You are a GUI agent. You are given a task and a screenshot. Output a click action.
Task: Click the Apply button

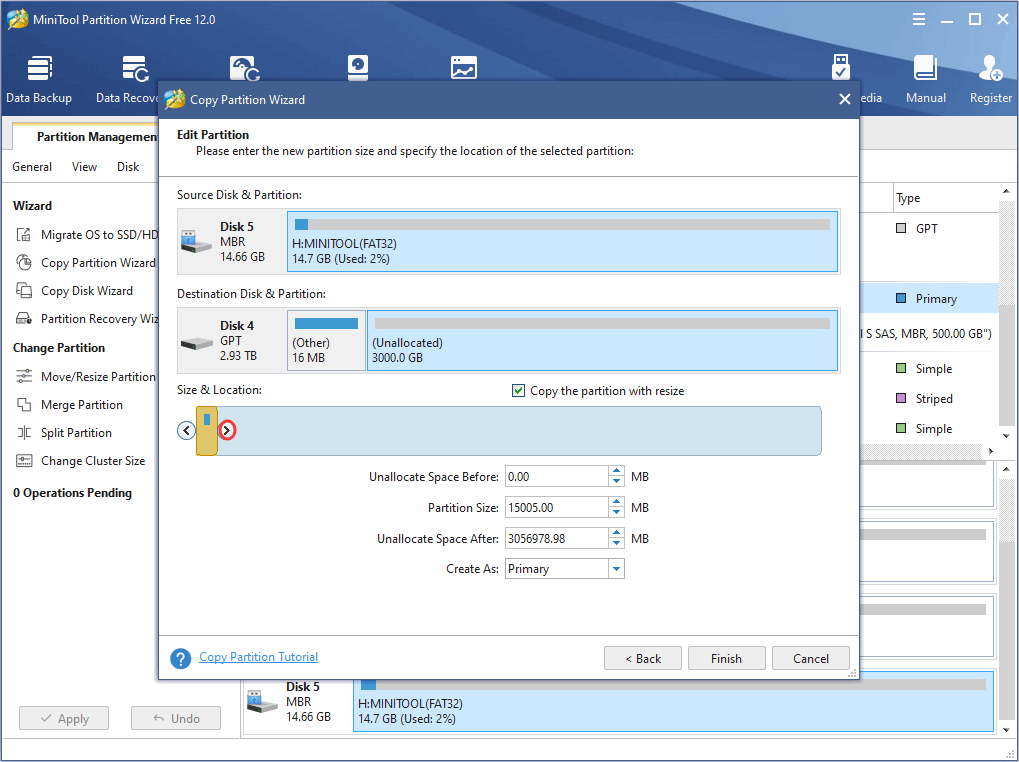coord(64,718)
